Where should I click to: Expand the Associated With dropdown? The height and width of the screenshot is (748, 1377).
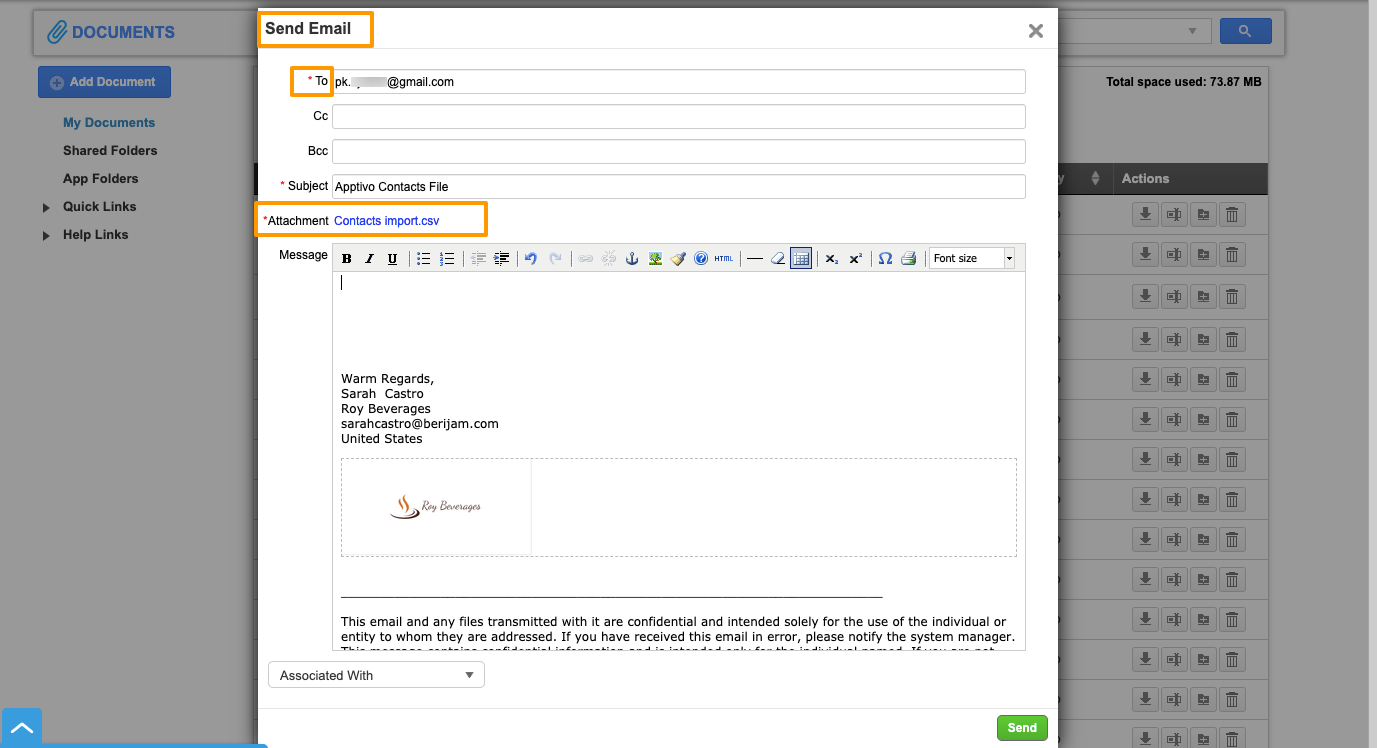click(x=376, y=676)
